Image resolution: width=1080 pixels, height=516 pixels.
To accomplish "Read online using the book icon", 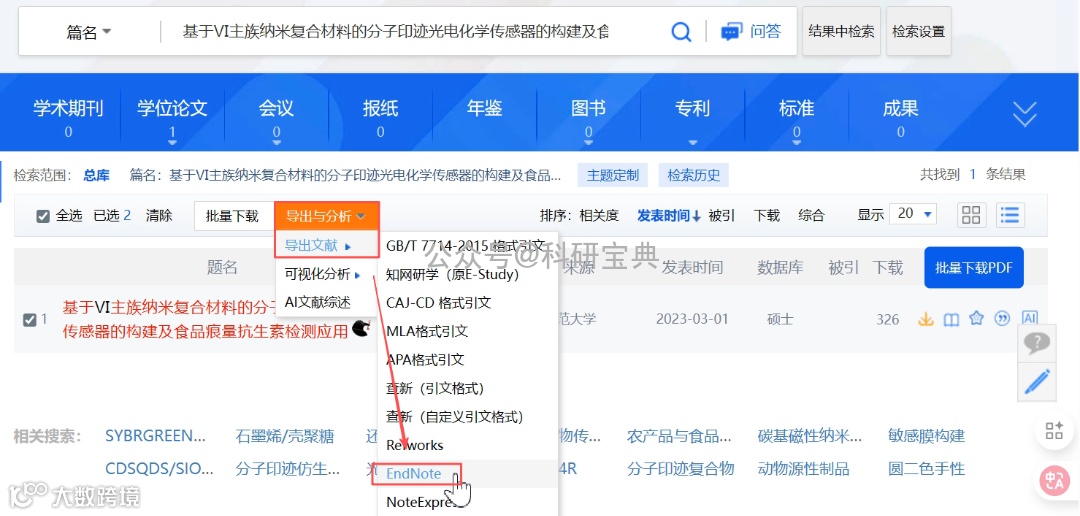I will [x=951, y=319].
